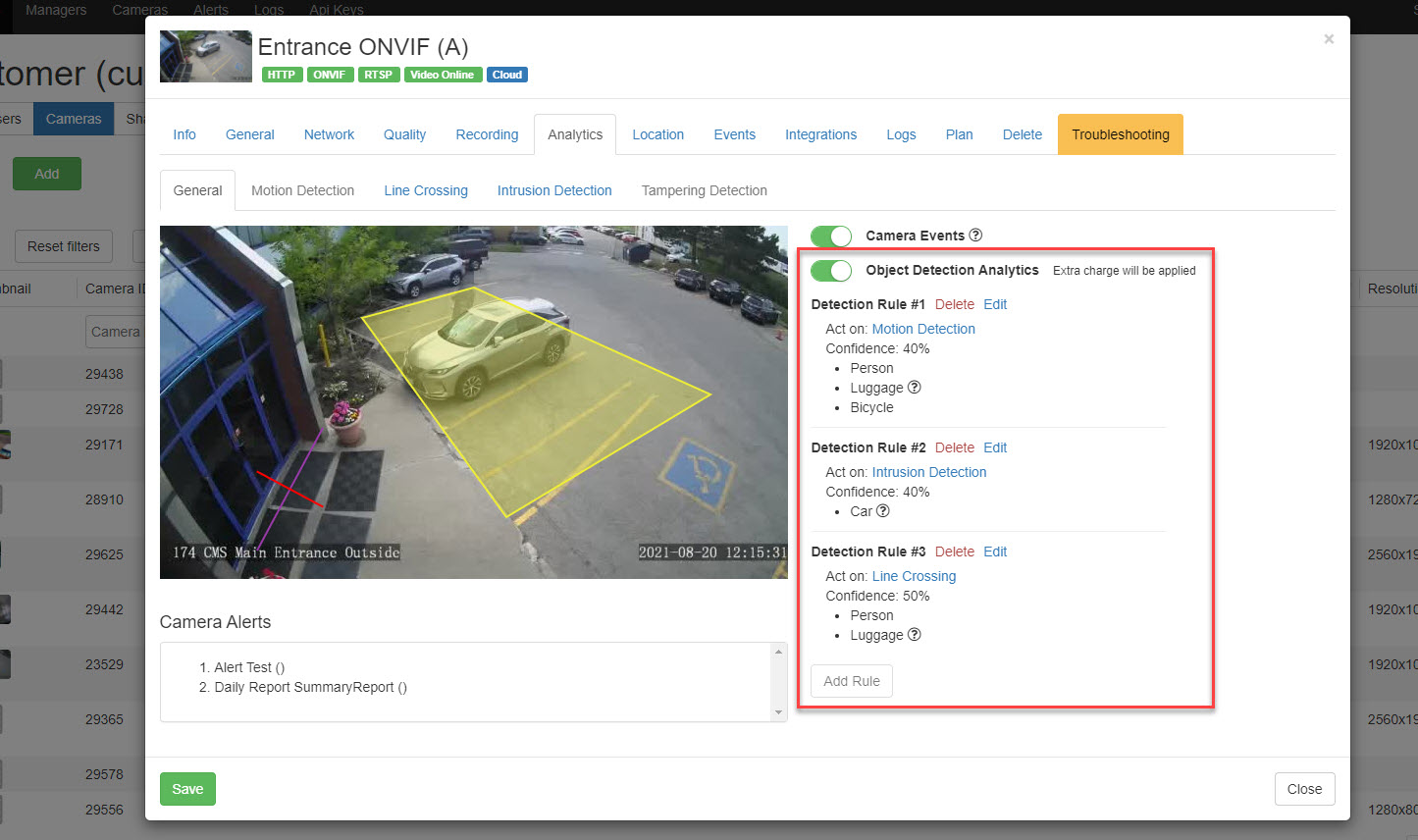This screenshot has width=1418, height=840.
Task: Disable the Camera Events toggle
Action: coord(831,236)
